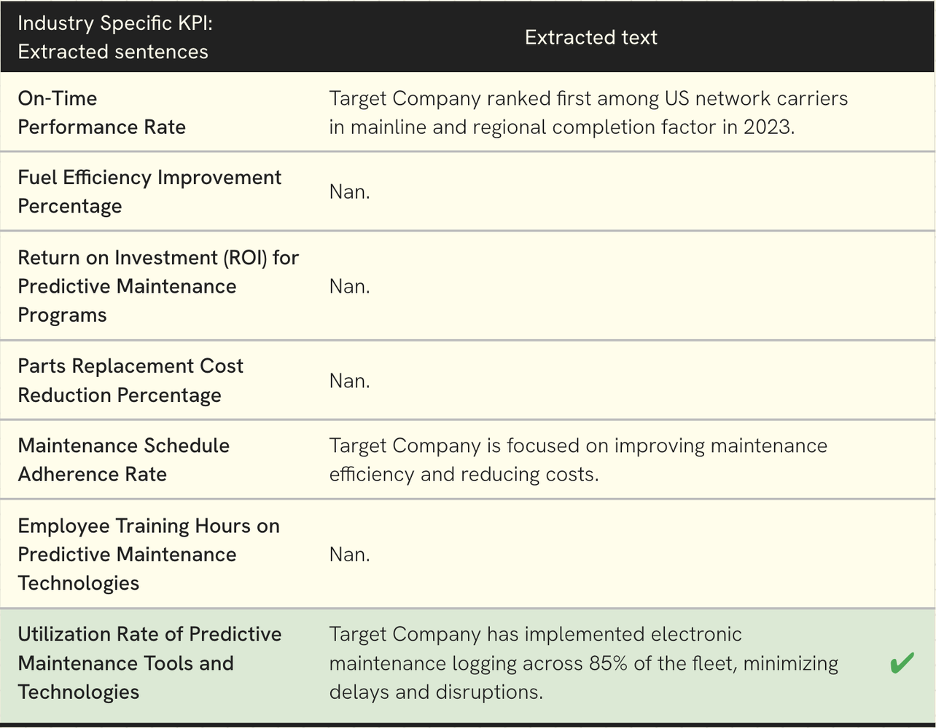This screenshot has width=936, height=728.
Task: Click the word 'Programs' in the ROI label
Action: click(62, 315)
